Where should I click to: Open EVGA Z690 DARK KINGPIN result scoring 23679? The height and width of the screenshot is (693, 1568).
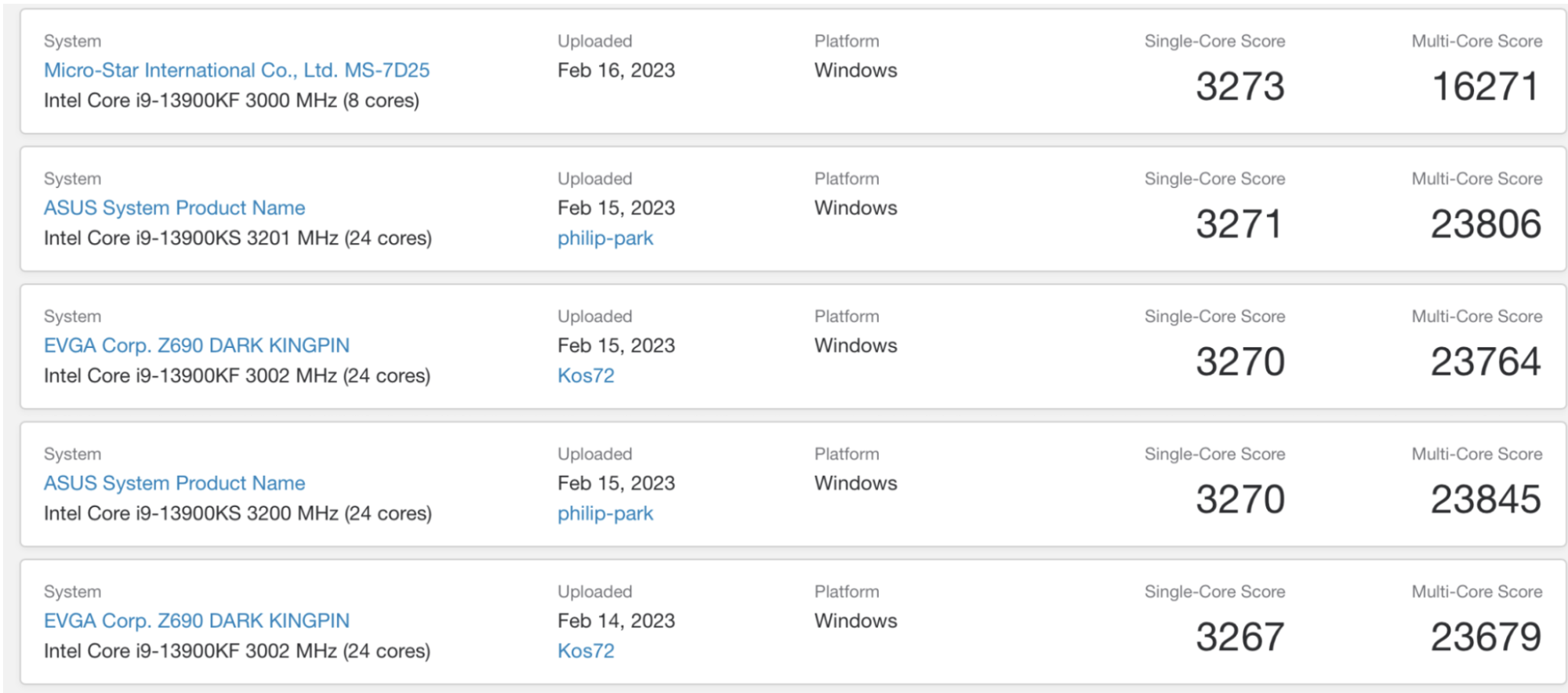pos(196,621)
